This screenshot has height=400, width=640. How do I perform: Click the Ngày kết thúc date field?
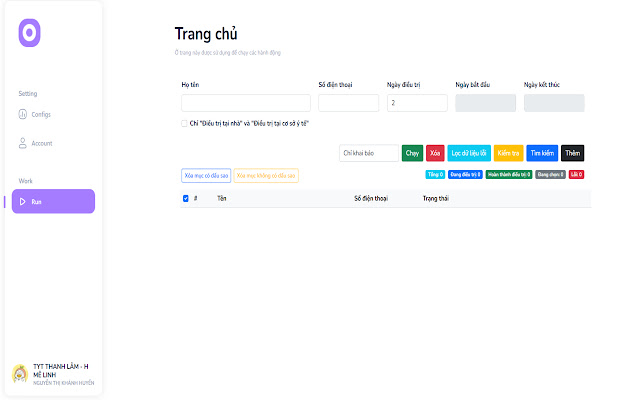pyautogui.click(x=554, y=103)
